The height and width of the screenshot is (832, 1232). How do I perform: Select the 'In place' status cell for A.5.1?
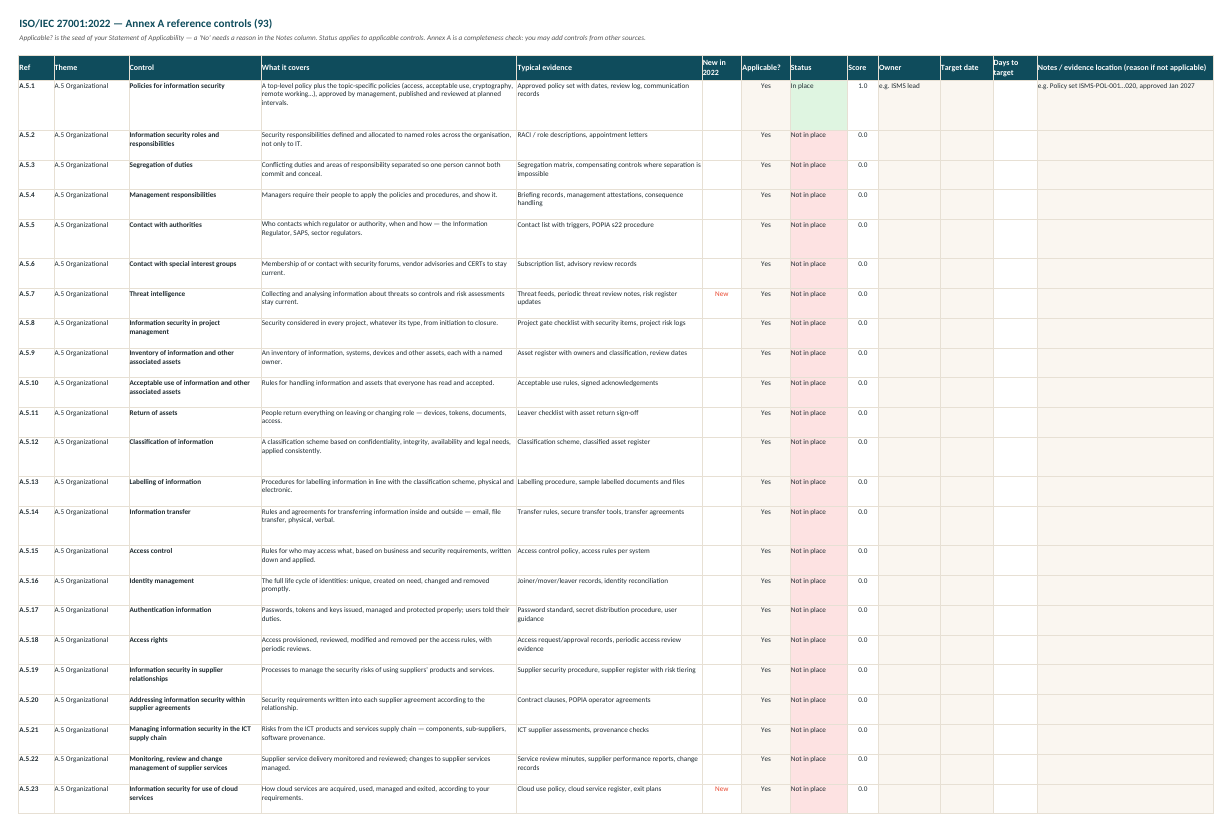coord(818,104)
